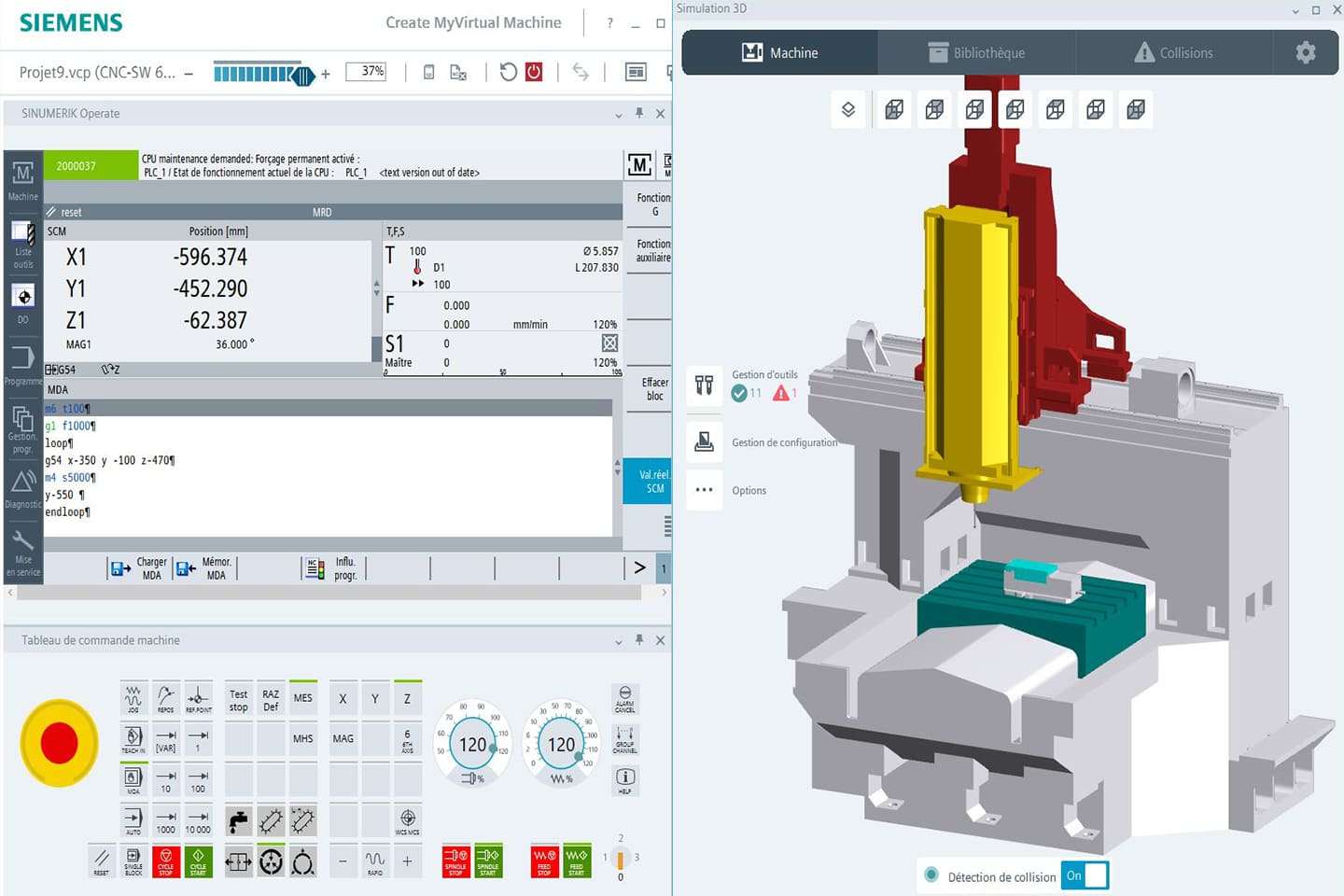This screenshot has width=1344, height=896.
Task: Adjust the feed override dial at 120
Action: 561,744
